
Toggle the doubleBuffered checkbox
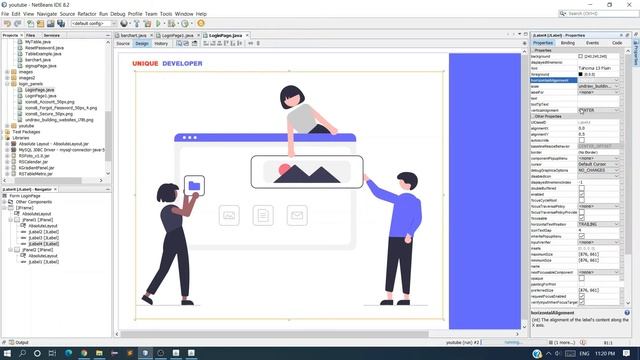[x=582, y=188]
